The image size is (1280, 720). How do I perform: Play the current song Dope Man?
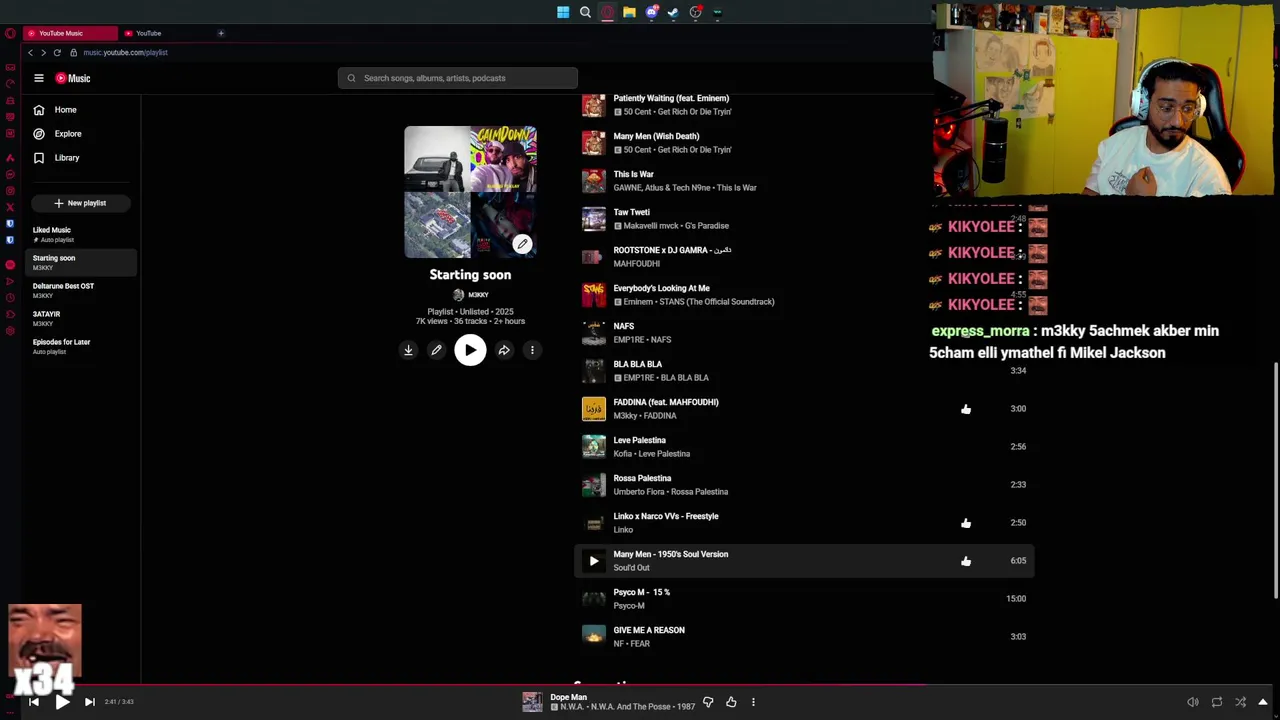(62, 702)
